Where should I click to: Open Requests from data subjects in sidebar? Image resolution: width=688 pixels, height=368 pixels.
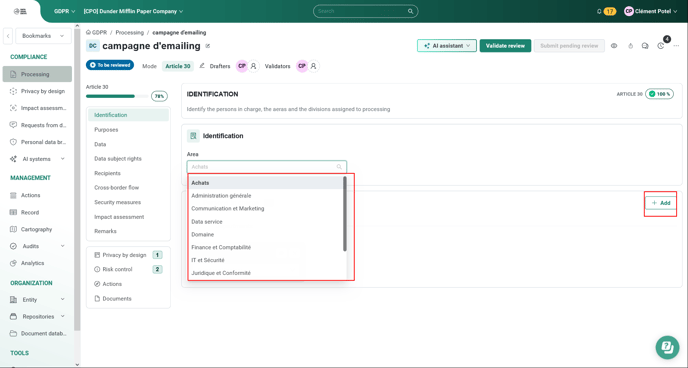point(37,125)
